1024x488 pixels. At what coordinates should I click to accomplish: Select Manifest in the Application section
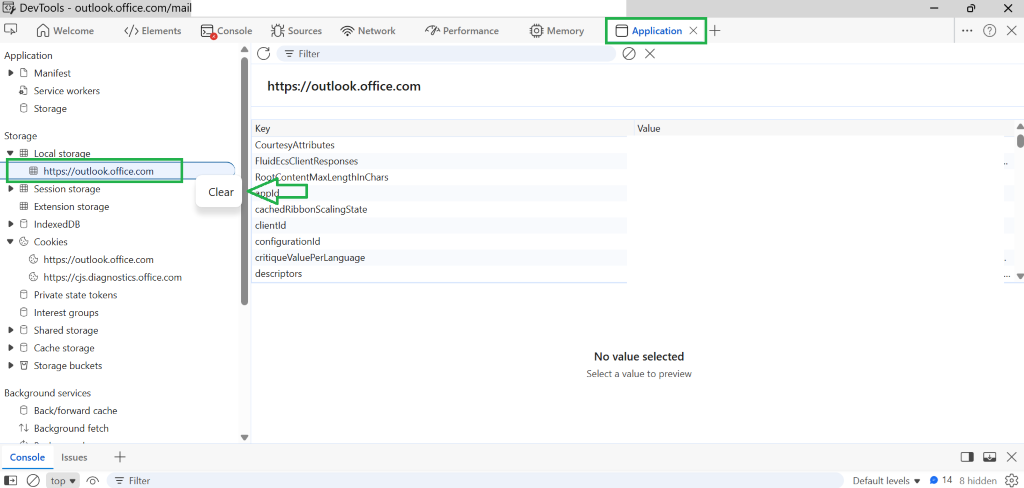pos(52,73)
